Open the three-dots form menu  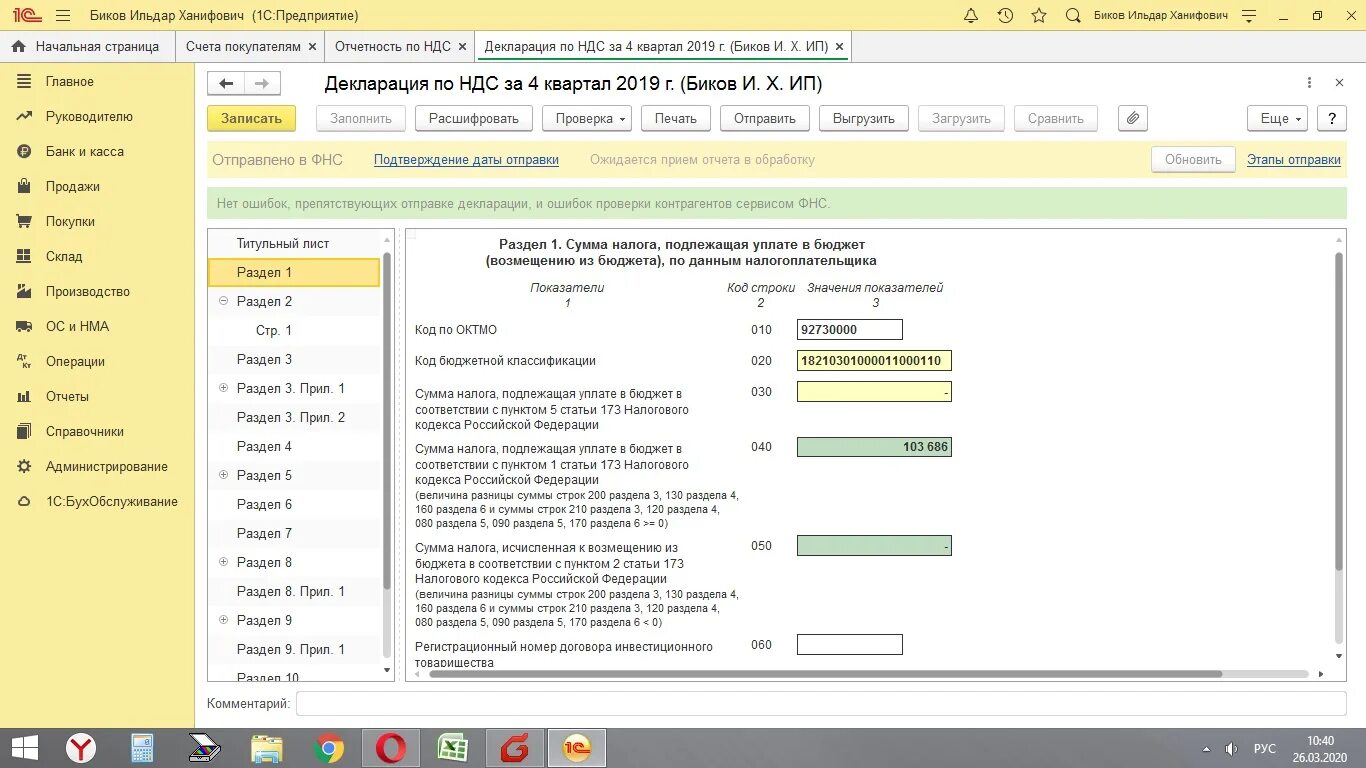coord(1310,83)
